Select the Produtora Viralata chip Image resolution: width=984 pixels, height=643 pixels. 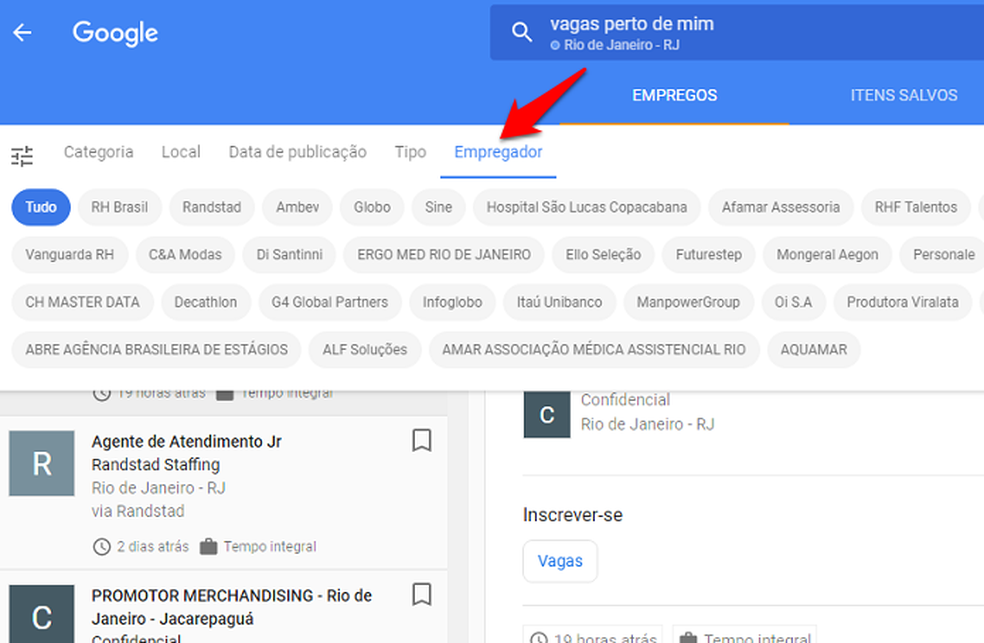[x=902, y=302]
